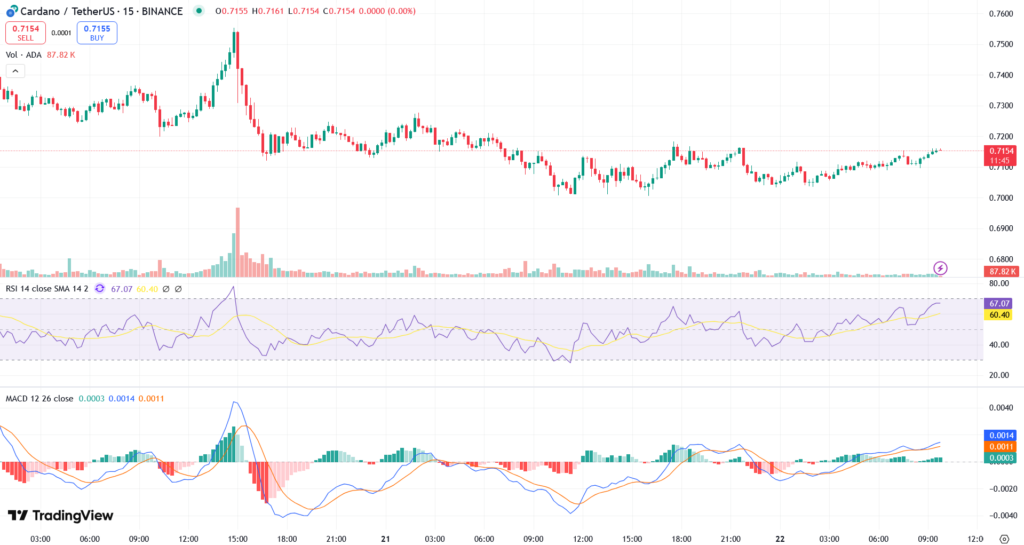This screenshot has height=545, width=1024.
Task: Click the 0.7300 price axis label
Action: tap(1001, 106)
